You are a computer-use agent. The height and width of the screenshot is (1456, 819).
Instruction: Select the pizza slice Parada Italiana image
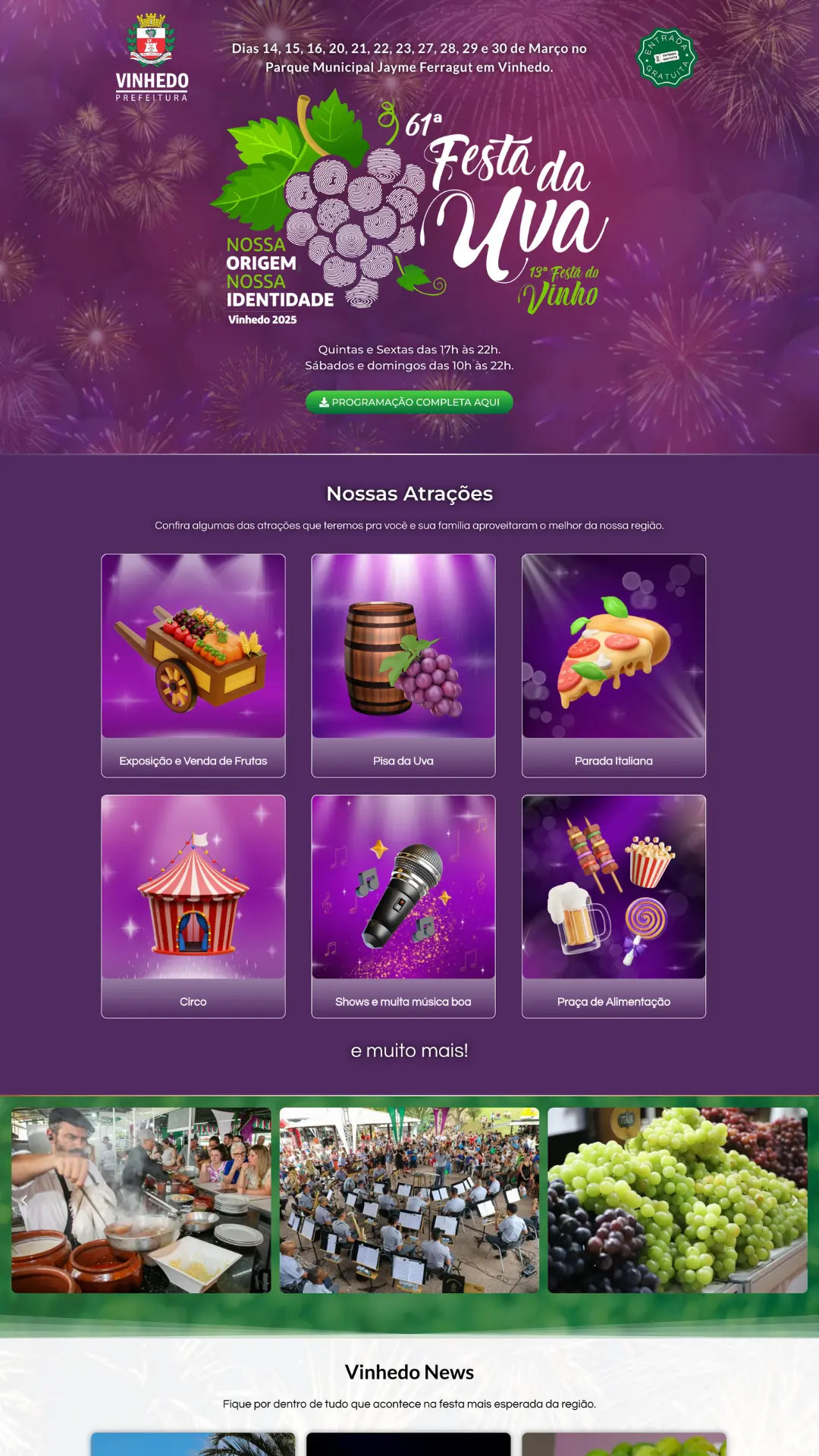(x=613, y=646)
